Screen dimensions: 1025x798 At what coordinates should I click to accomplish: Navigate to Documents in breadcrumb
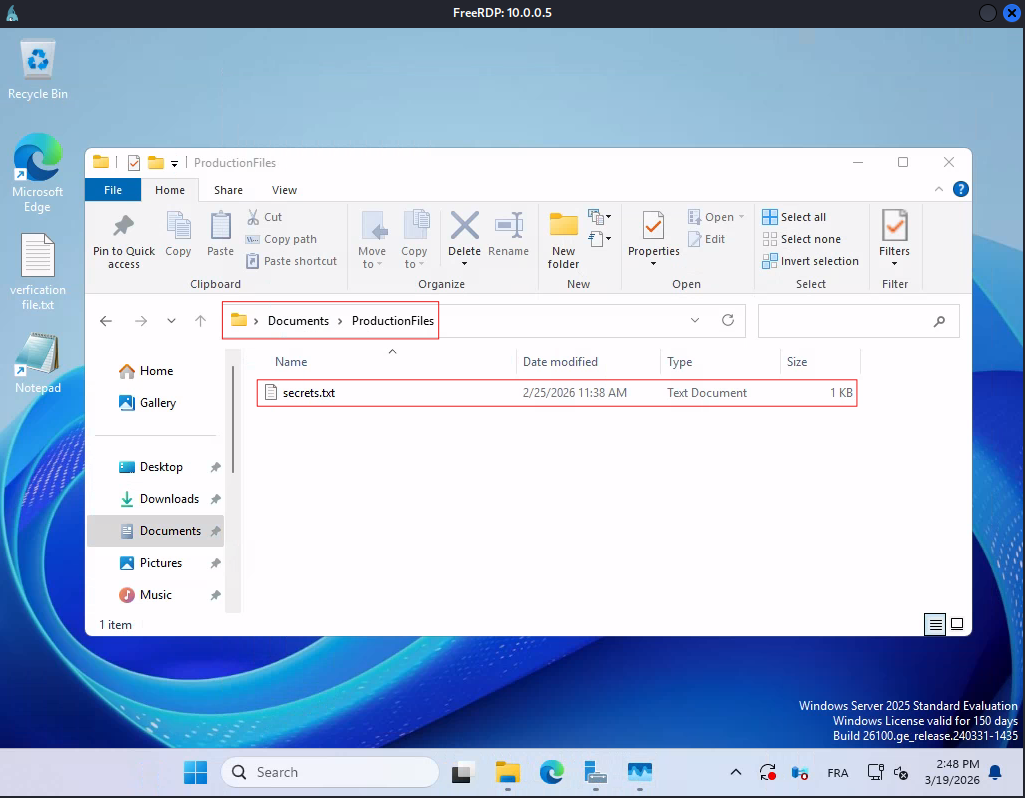click(298, 321)
